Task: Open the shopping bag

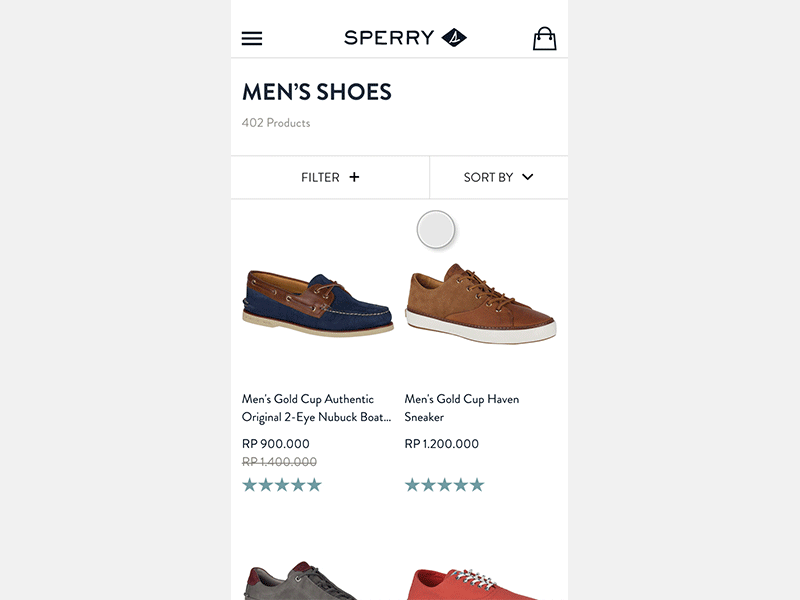Action: point(544,38)
